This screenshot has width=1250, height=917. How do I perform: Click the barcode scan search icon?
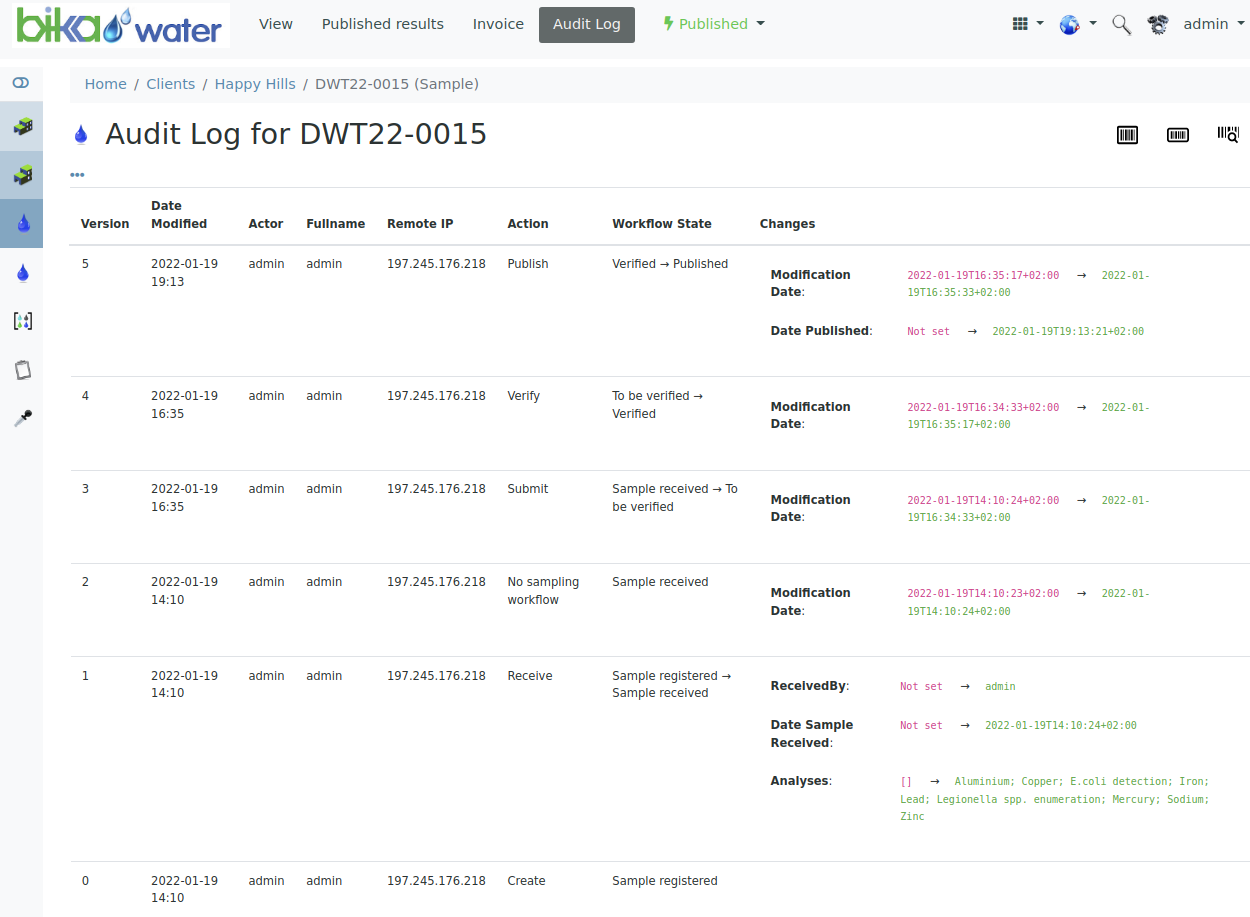[x=1228, y=134]
